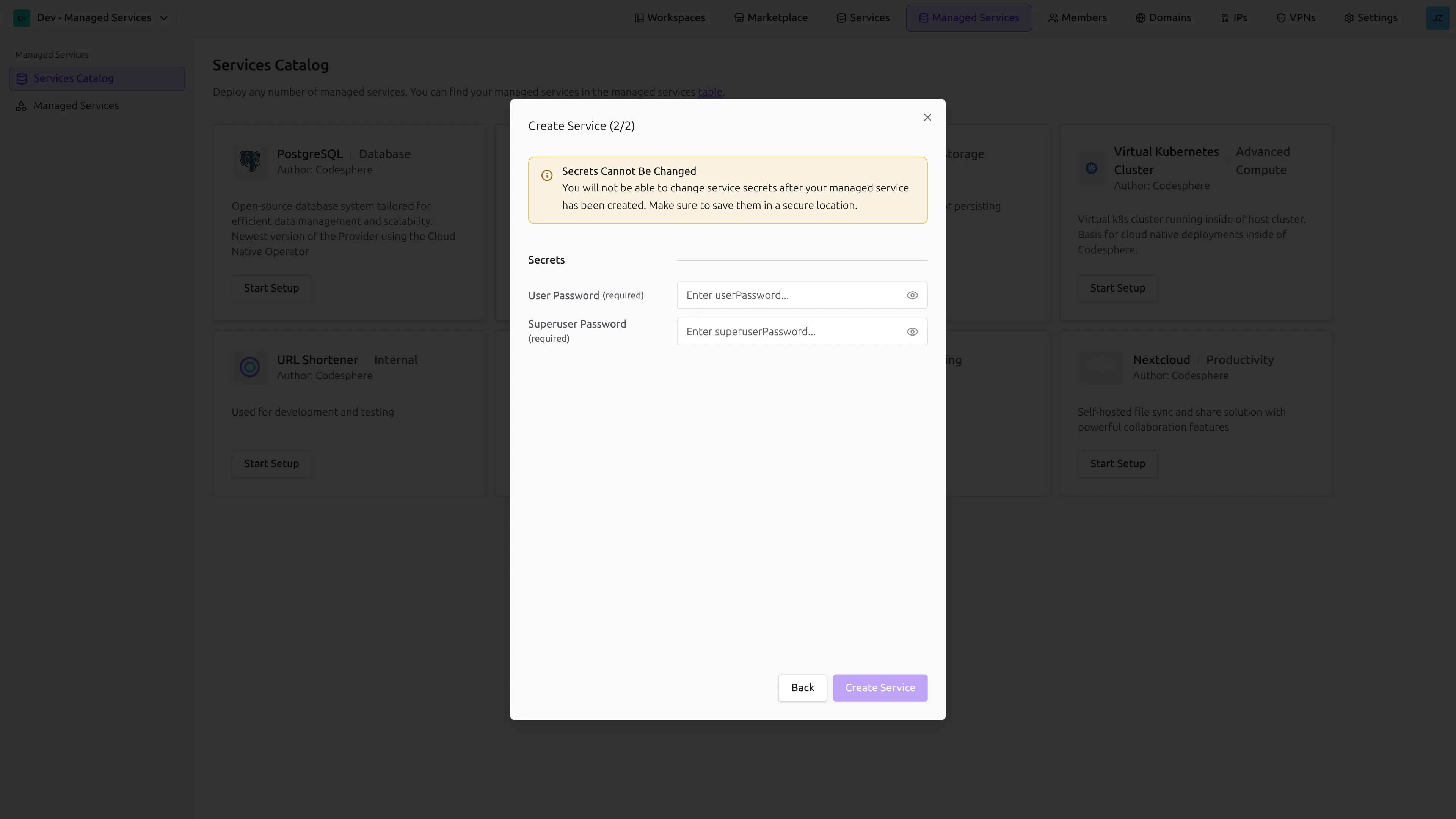Screen dimensions: 1456x819
Task: Click the Create Service button
Action: pos(880,687)
